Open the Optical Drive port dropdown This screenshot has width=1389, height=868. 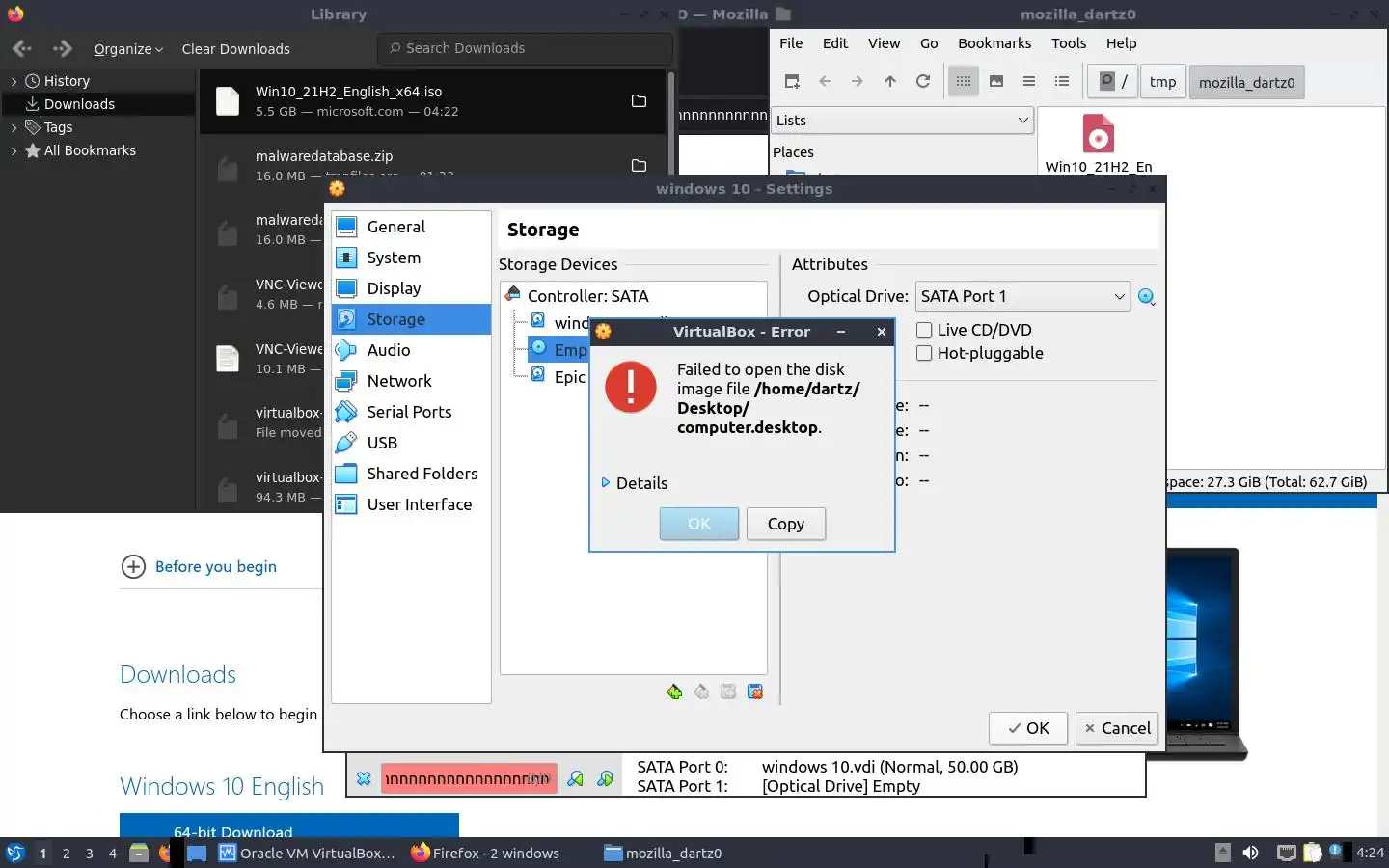(1021, 296)
